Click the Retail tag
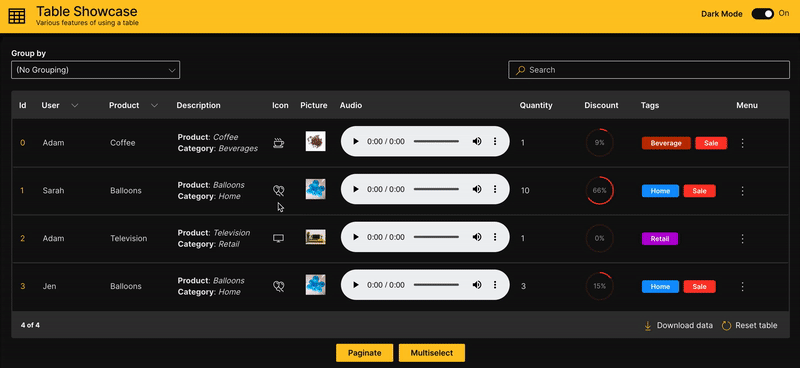The image size is (800, 368). pyautogui.click(x=660, y=238)
